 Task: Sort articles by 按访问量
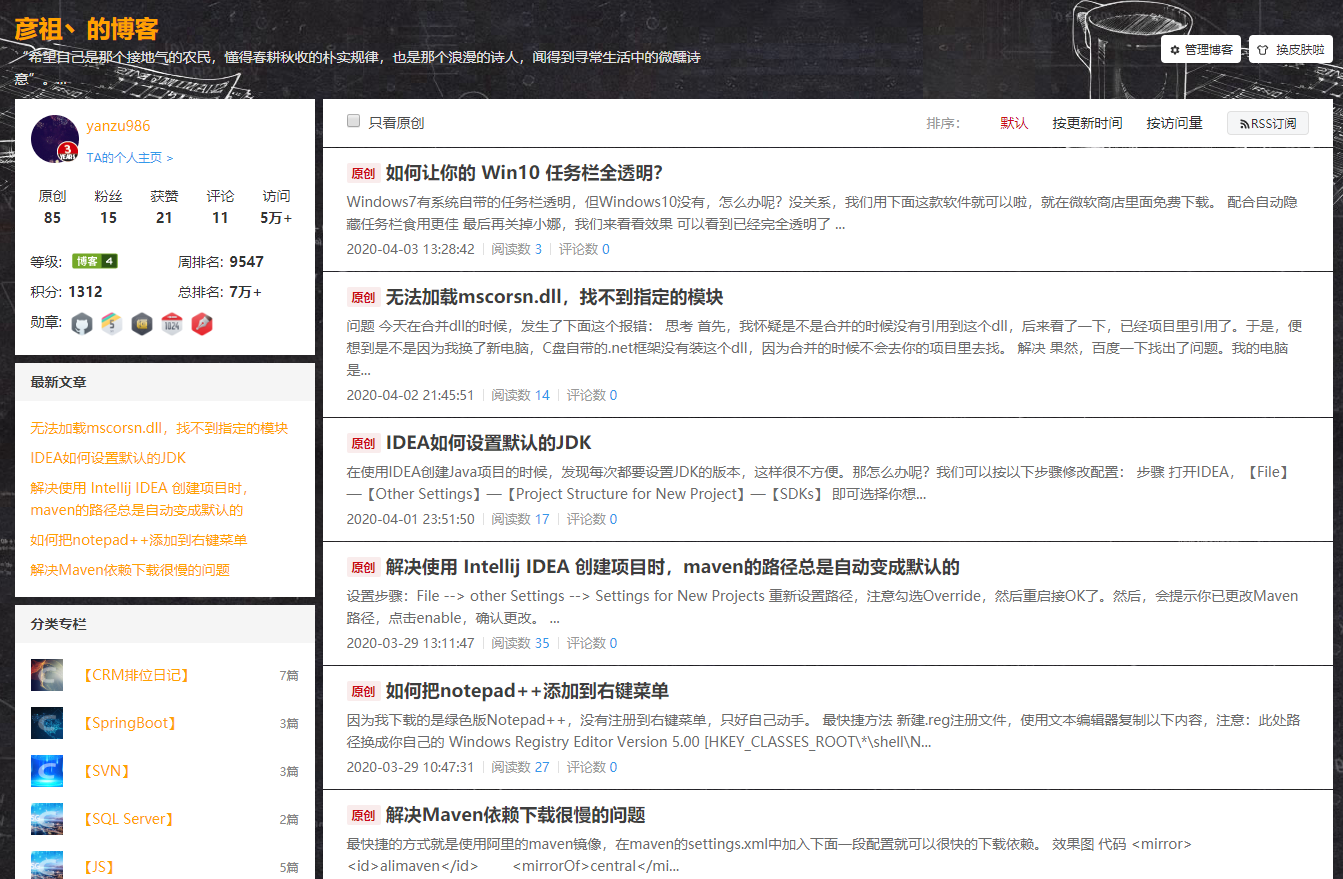(x=1174, y=122)
